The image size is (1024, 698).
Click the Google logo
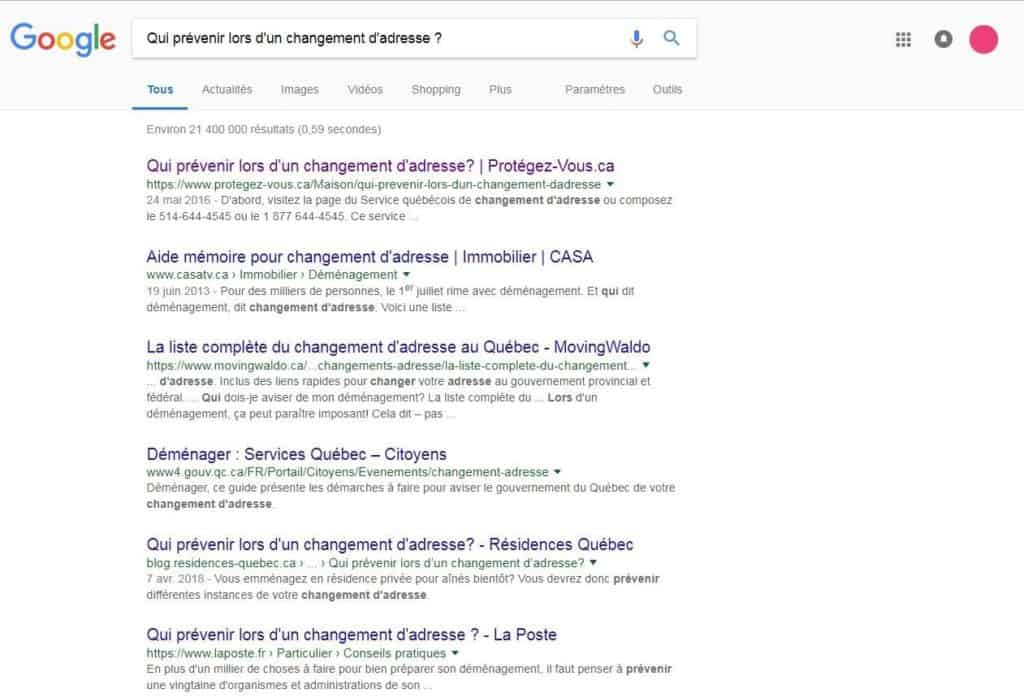(x=63, y=39)
